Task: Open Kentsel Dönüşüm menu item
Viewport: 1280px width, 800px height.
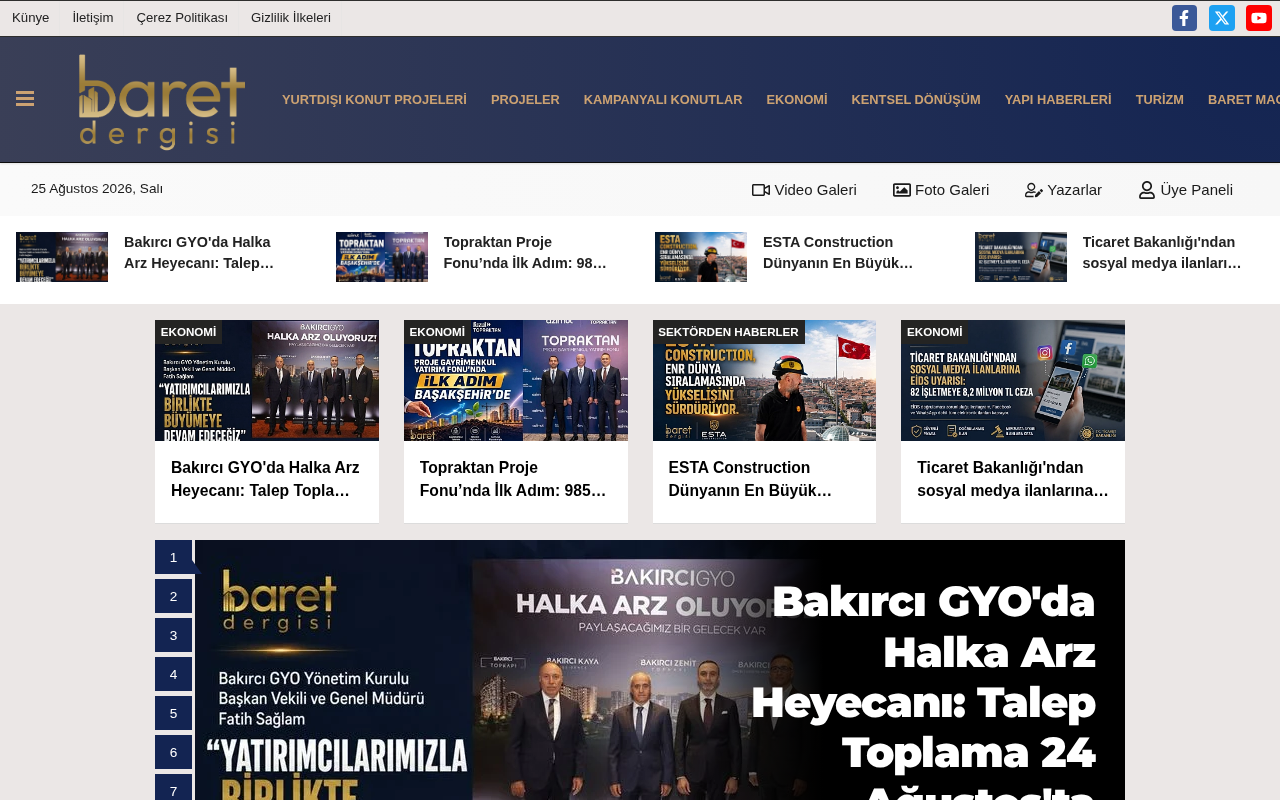Action: point(916,100)
